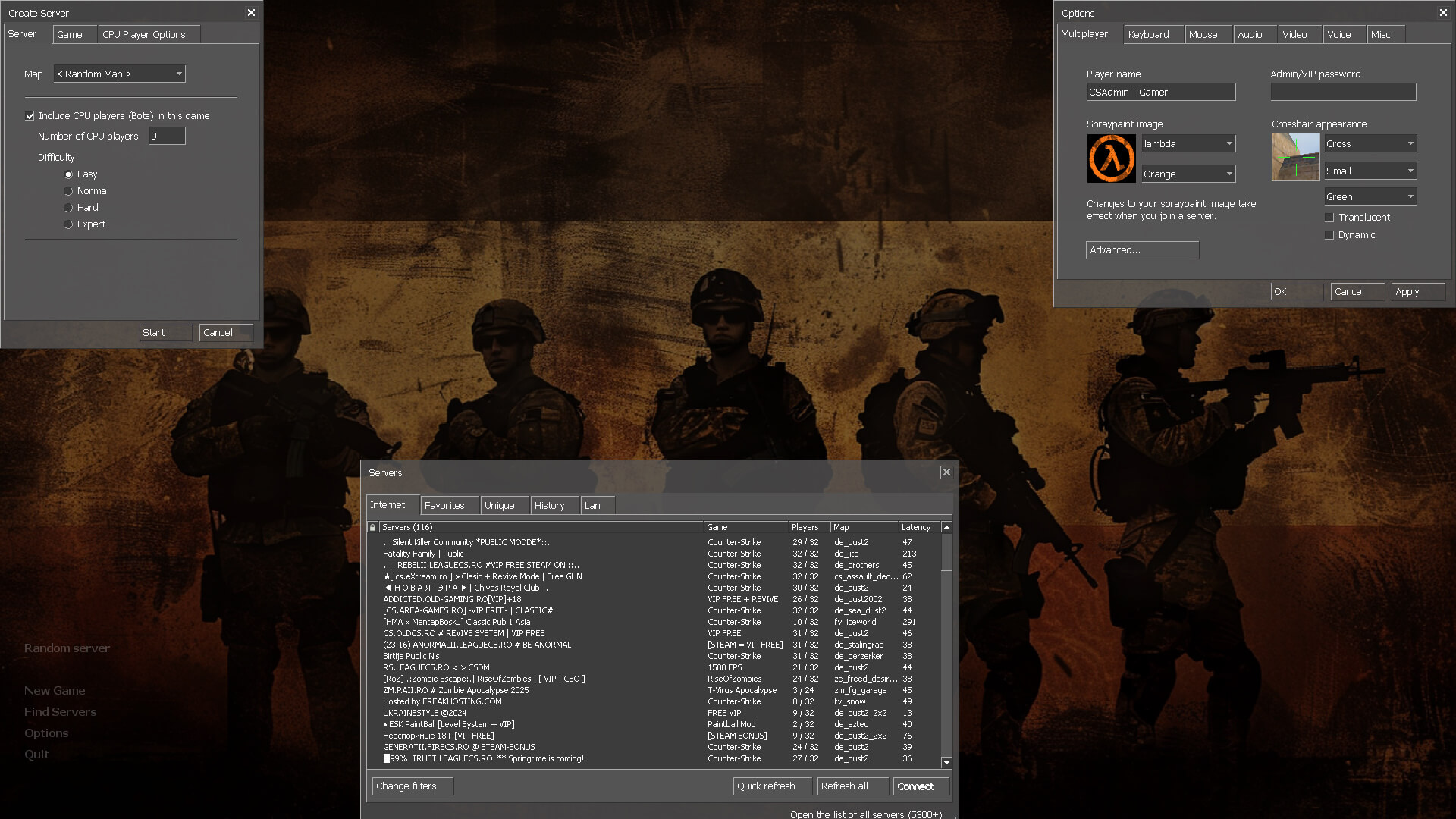Click Connect button
1456x819 pixels.
point(921,786)
